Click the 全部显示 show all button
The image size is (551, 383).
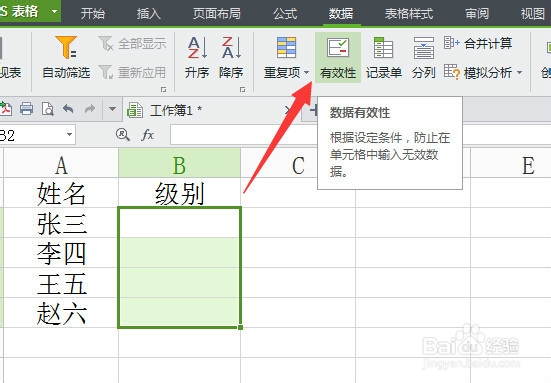coord(132,44)
